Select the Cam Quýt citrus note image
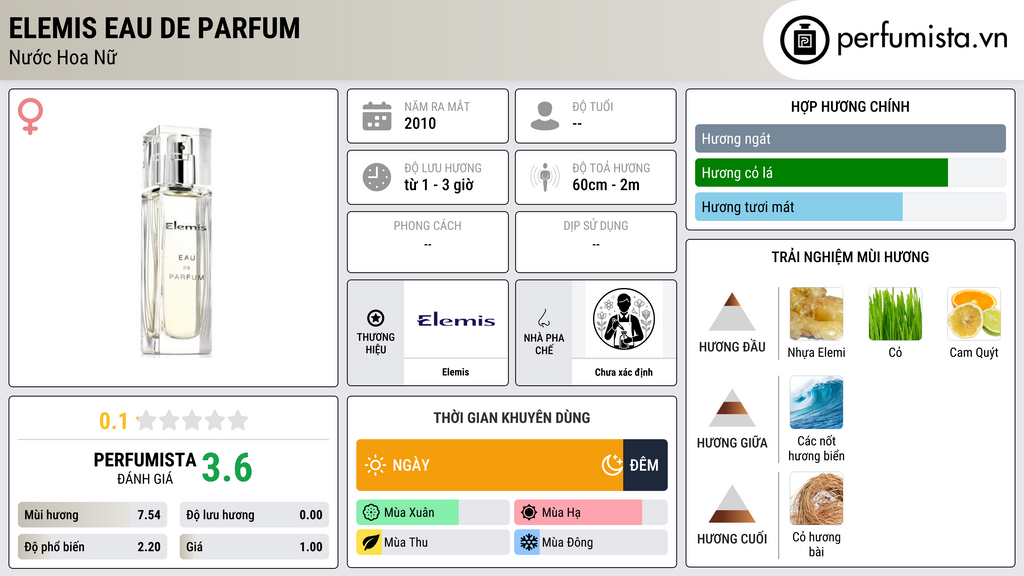Viewport: 1024px width, 576px height. point(974,314)
